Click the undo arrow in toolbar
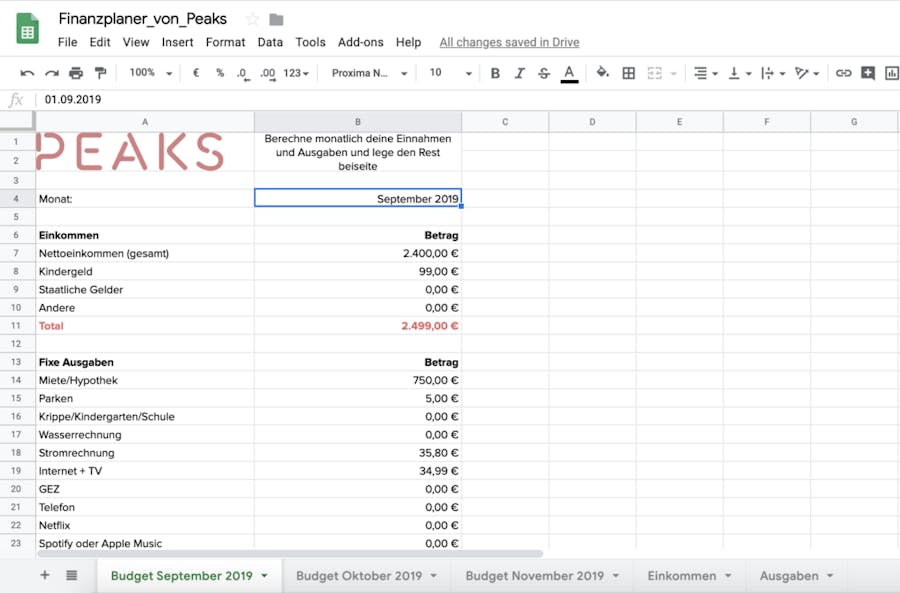 click(x=27, y=73)
